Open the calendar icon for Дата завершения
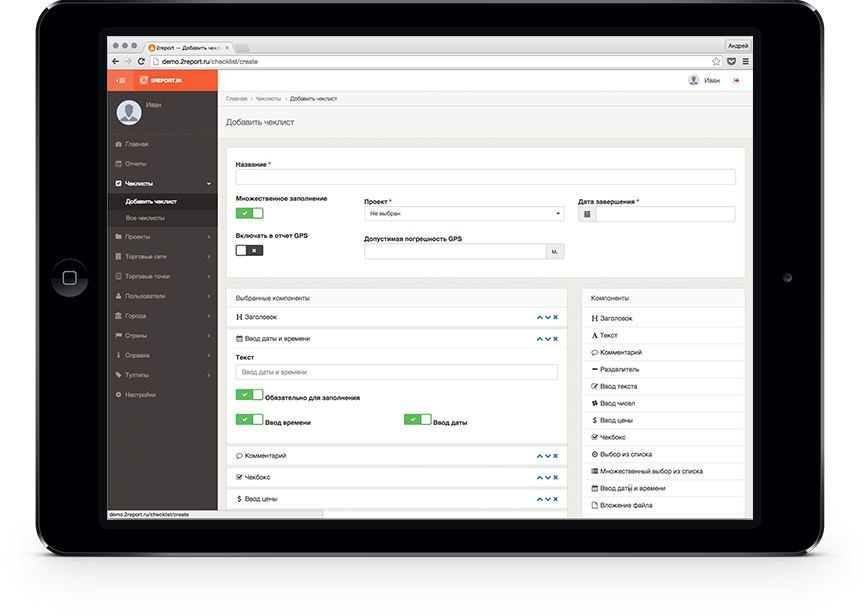The width and height of the screenshot is (863, 616). click(587, 214)
